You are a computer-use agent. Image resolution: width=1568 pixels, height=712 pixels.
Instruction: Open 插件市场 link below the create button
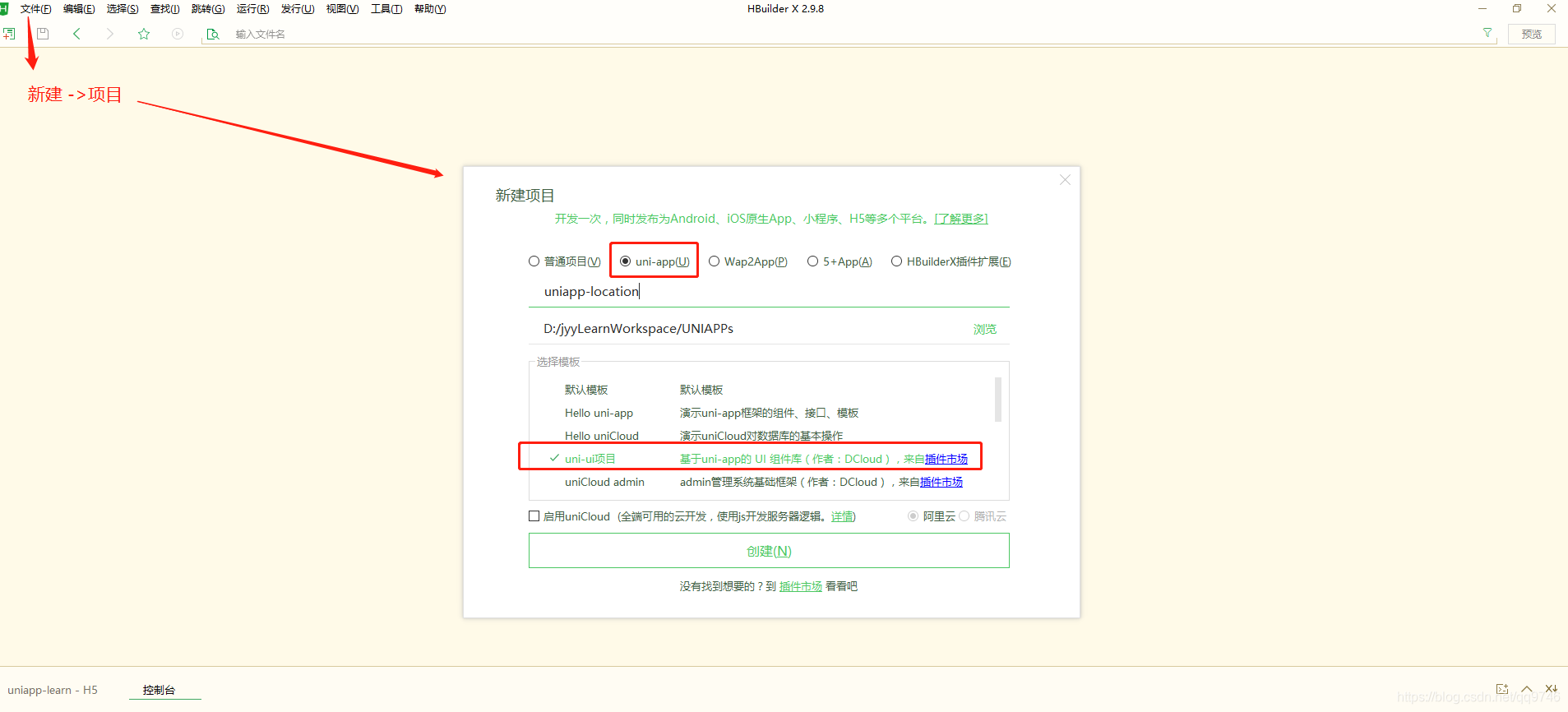[x=801, y=586]
